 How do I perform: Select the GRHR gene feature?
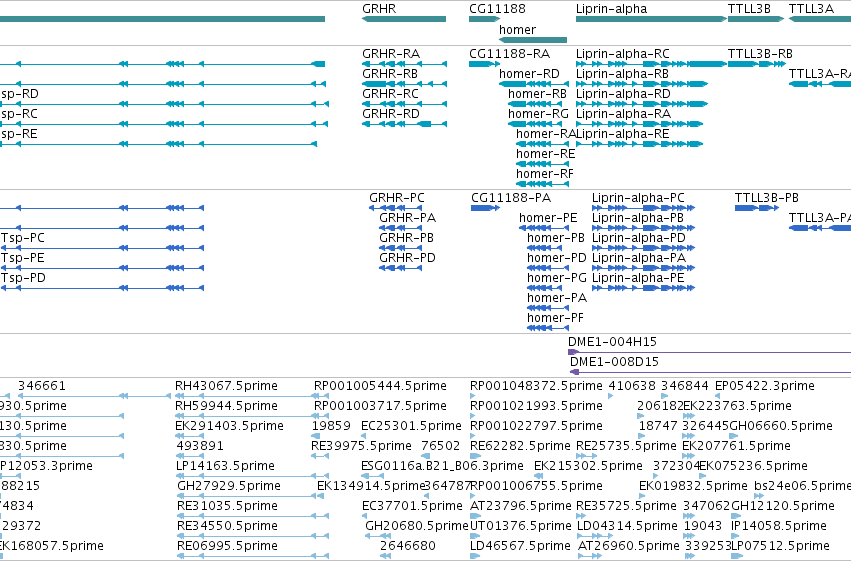[x=404, y=19]
